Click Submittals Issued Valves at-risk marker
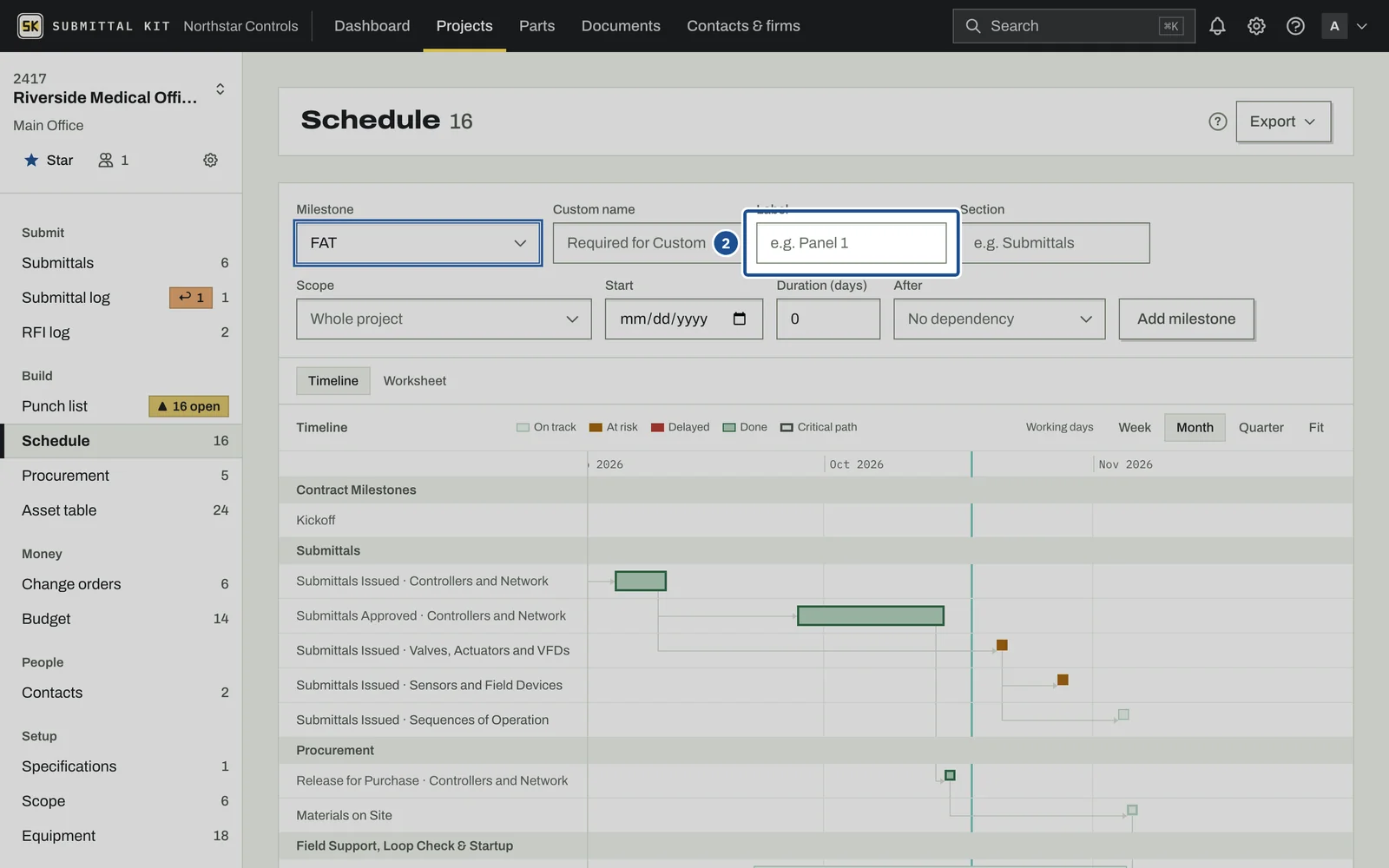Viewport: 1389px width, 868px height. coord(1002,645)
